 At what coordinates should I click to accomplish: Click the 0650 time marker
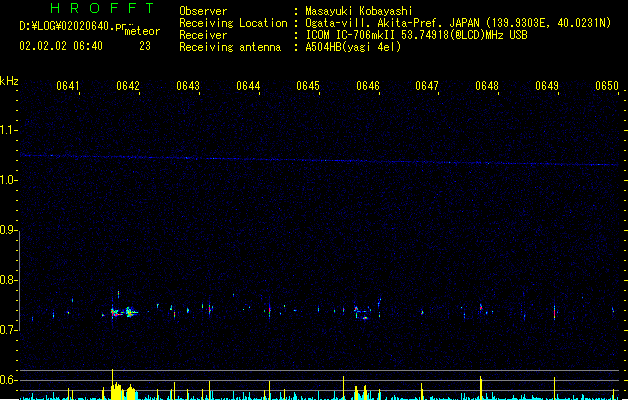pos(607,86)
